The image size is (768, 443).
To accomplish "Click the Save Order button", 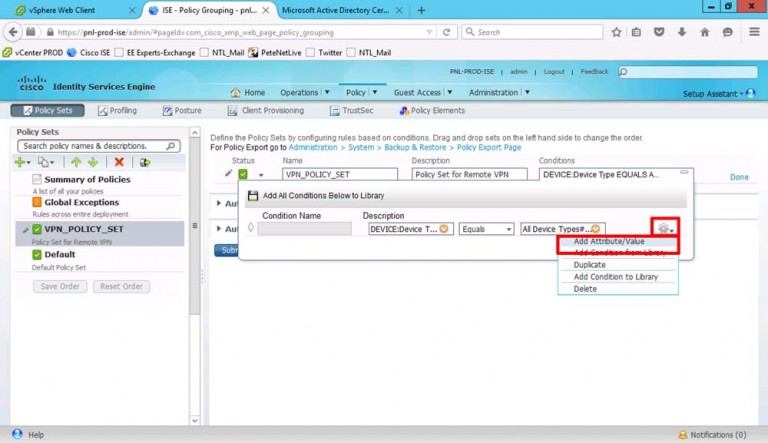I will coord(60,286).
